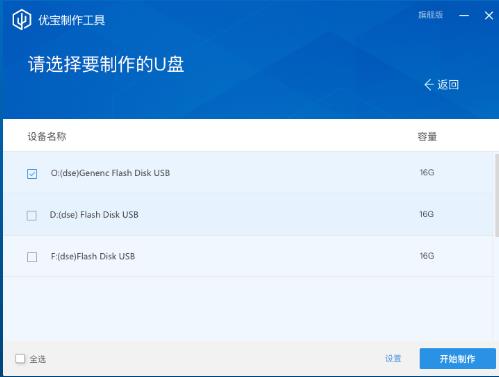The image size is (499, 377).
Task: Open the 设置 settings link
Action: (393, 359)
